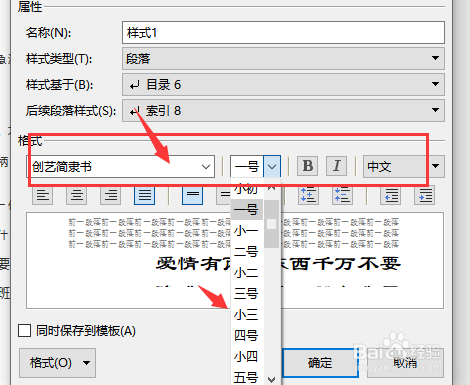Screen dimensions: 470x385
Task: Decrease paragraph spacing with the icon
Action: coord(342,195)
